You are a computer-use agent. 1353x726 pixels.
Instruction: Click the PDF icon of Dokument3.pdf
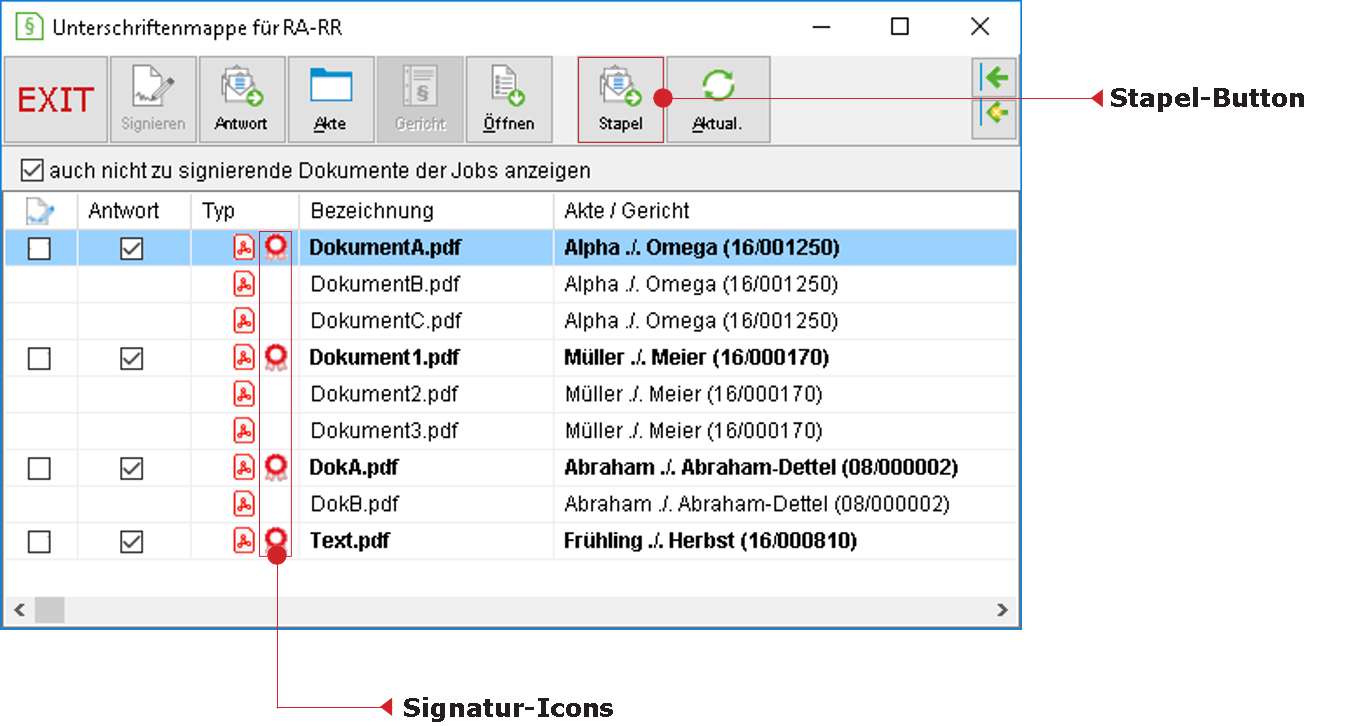[x=244, y=431]
